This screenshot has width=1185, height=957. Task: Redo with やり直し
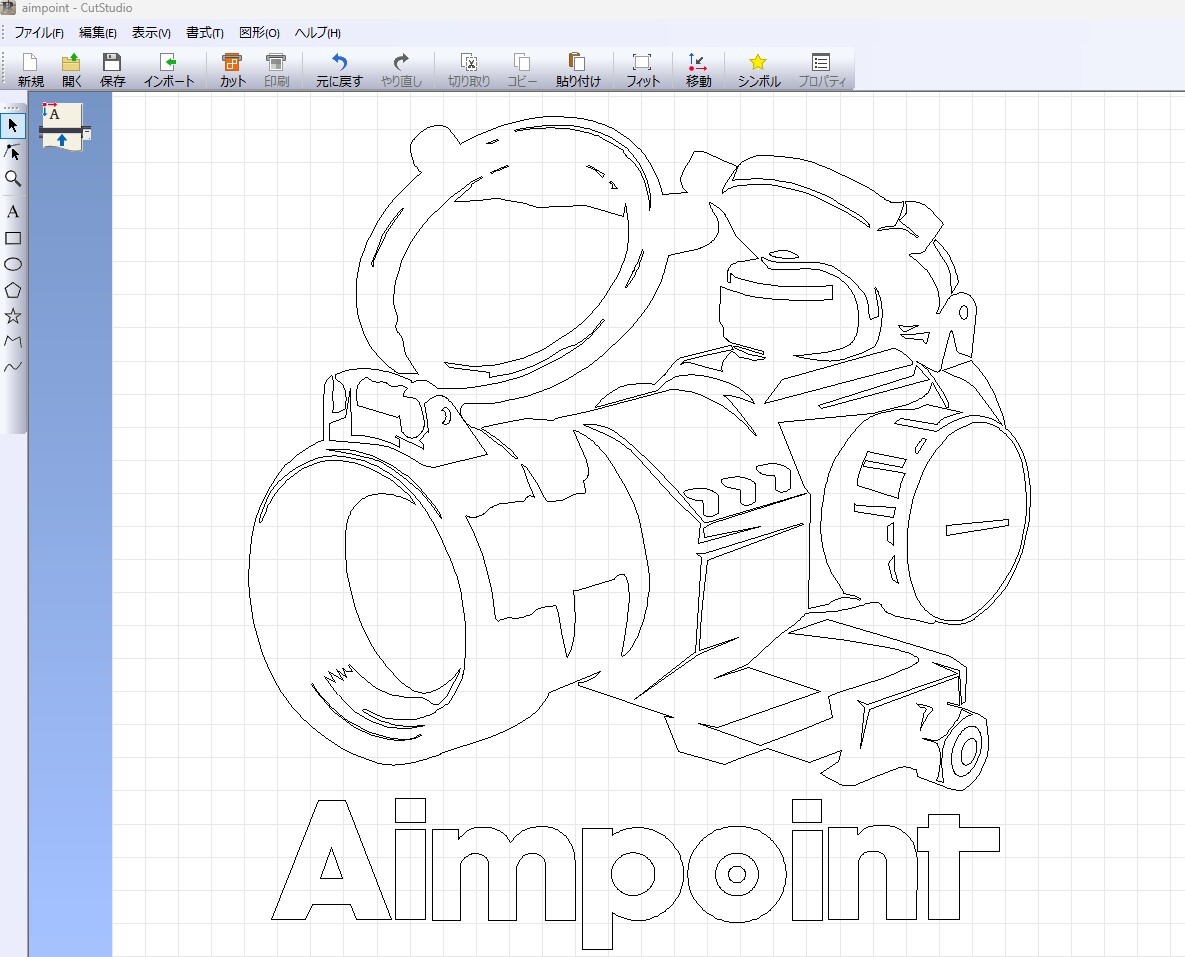coord(401,70)
